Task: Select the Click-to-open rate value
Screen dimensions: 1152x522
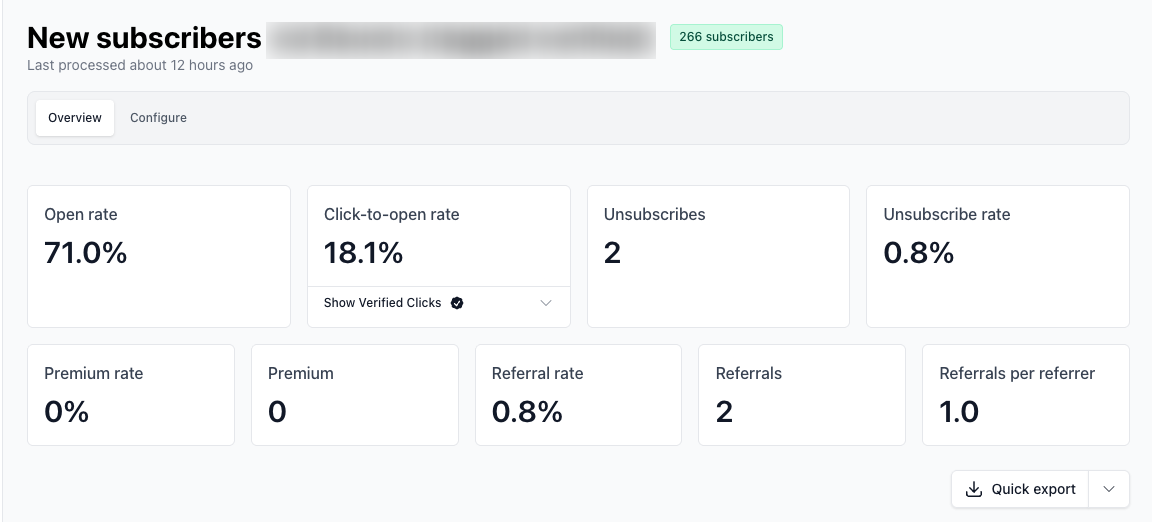Action: (364, 253)
